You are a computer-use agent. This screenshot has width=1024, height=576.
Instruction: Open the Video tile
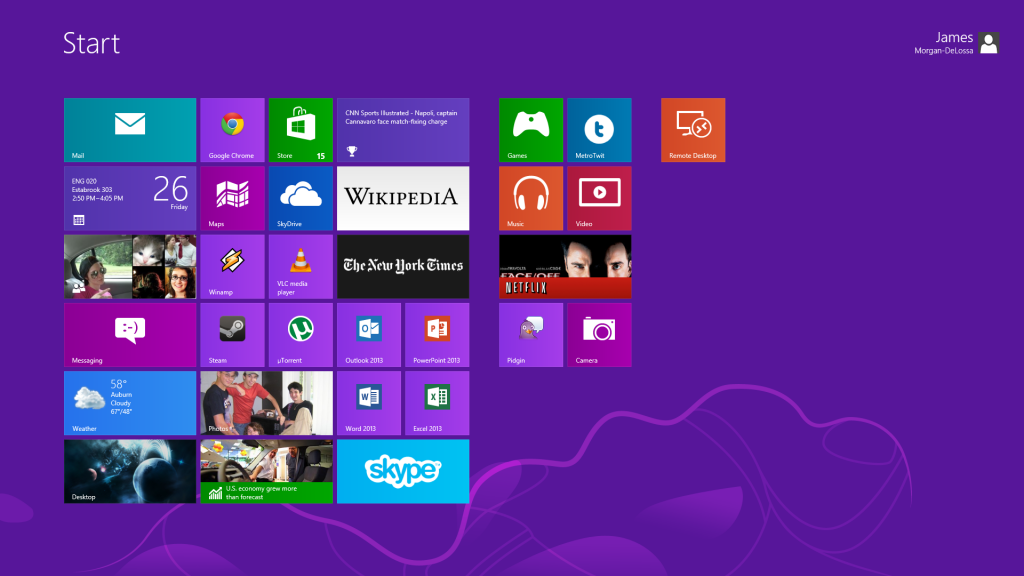600,199
